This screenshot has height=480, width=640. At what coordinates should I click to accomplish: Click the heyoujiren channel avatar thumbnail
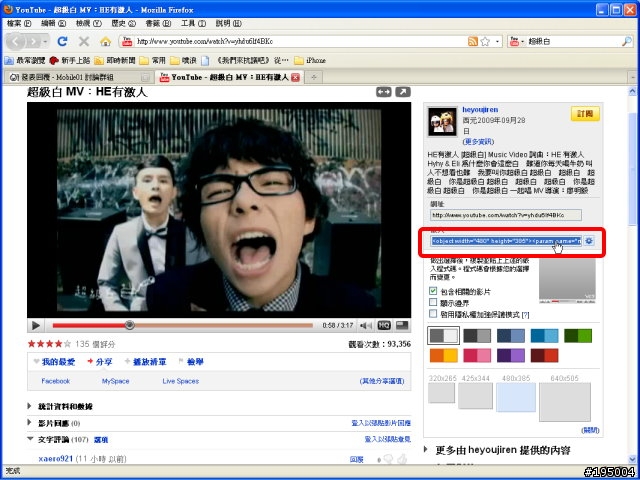pos(442,122)
